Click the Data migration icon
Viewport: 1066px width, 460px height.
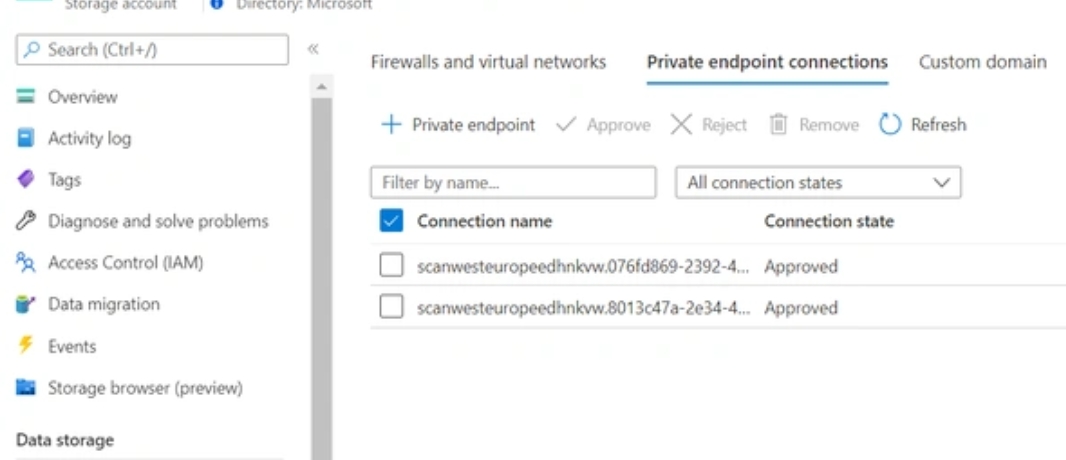[27, 305]
